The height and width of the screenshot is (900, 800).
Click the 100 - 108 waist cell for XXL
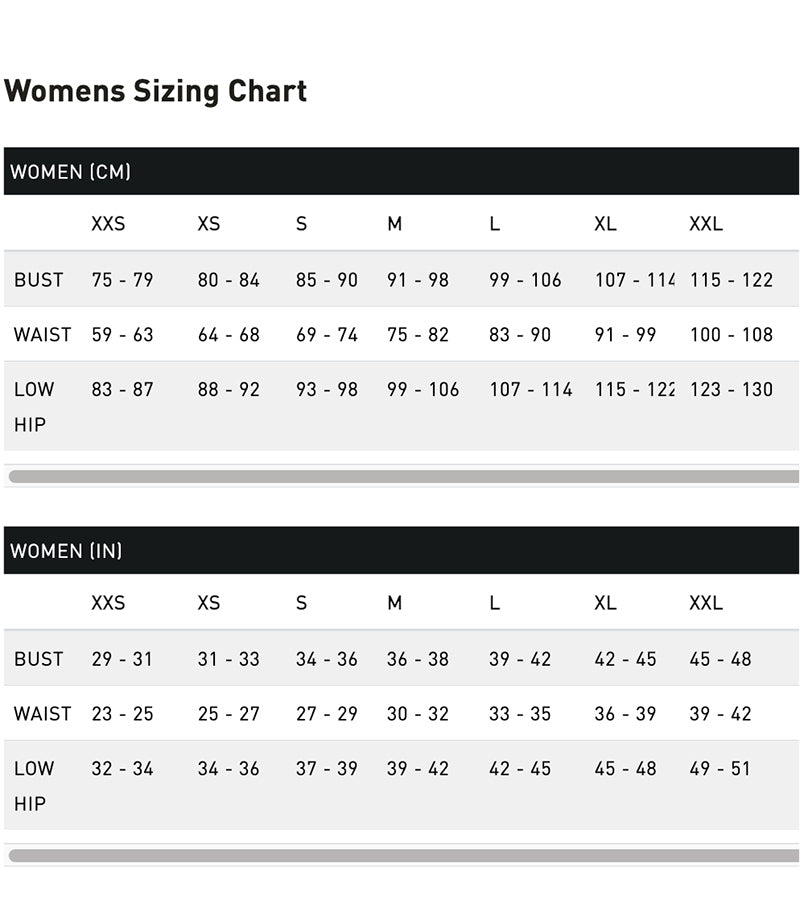(x=731, y=335)
